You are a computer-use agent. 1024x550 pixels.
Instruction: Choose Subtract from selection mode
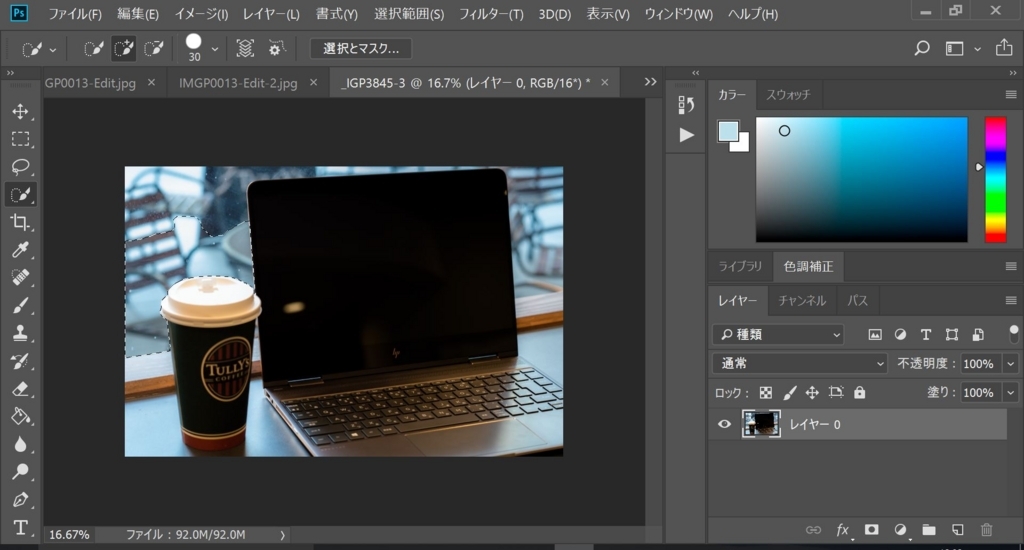tap(153, 48)
